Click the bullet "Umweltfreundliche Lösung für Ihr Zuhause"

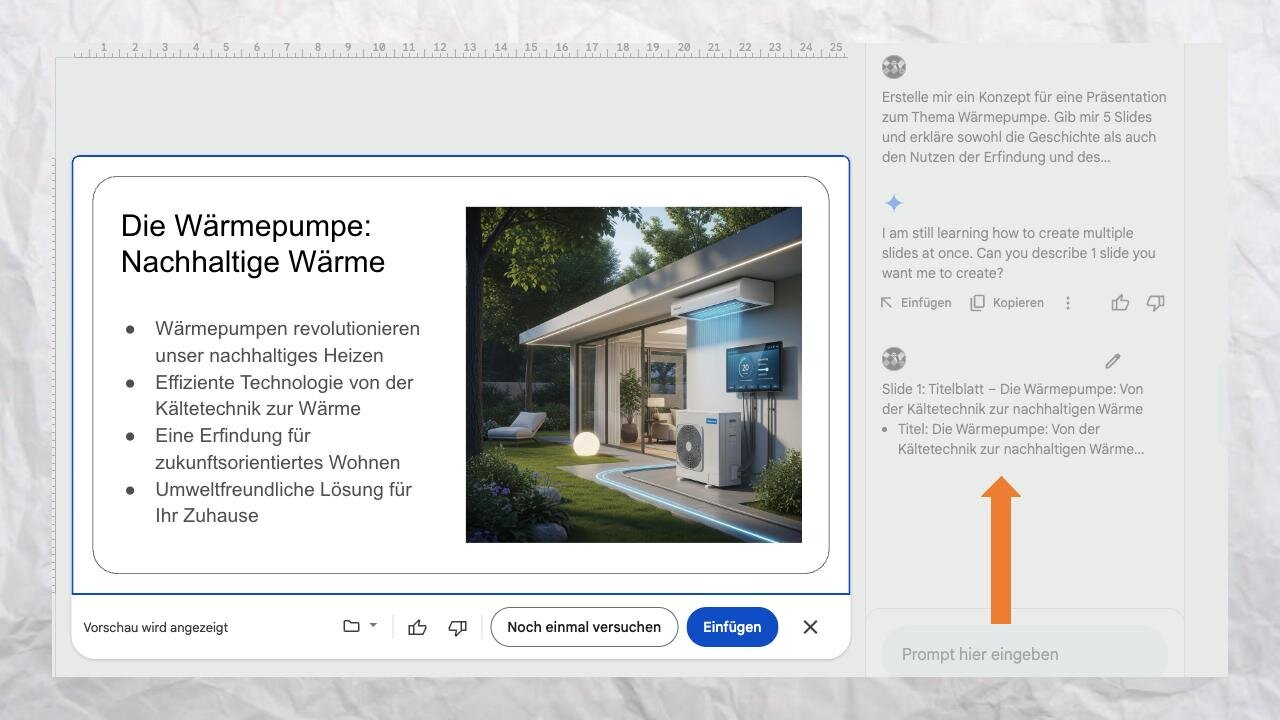(x=283, y=502)
